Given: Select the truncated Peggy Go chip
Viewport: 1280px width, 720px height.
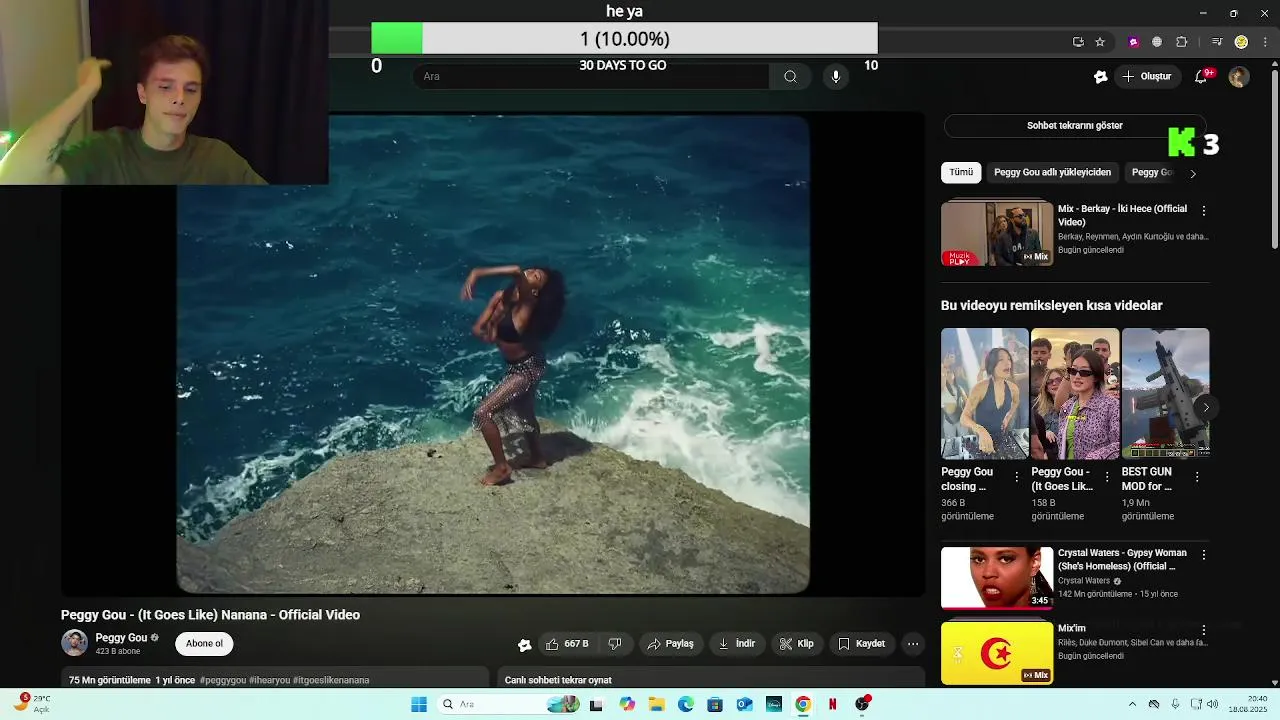Looking at the screenshot, I should [x=1151, y=172].
